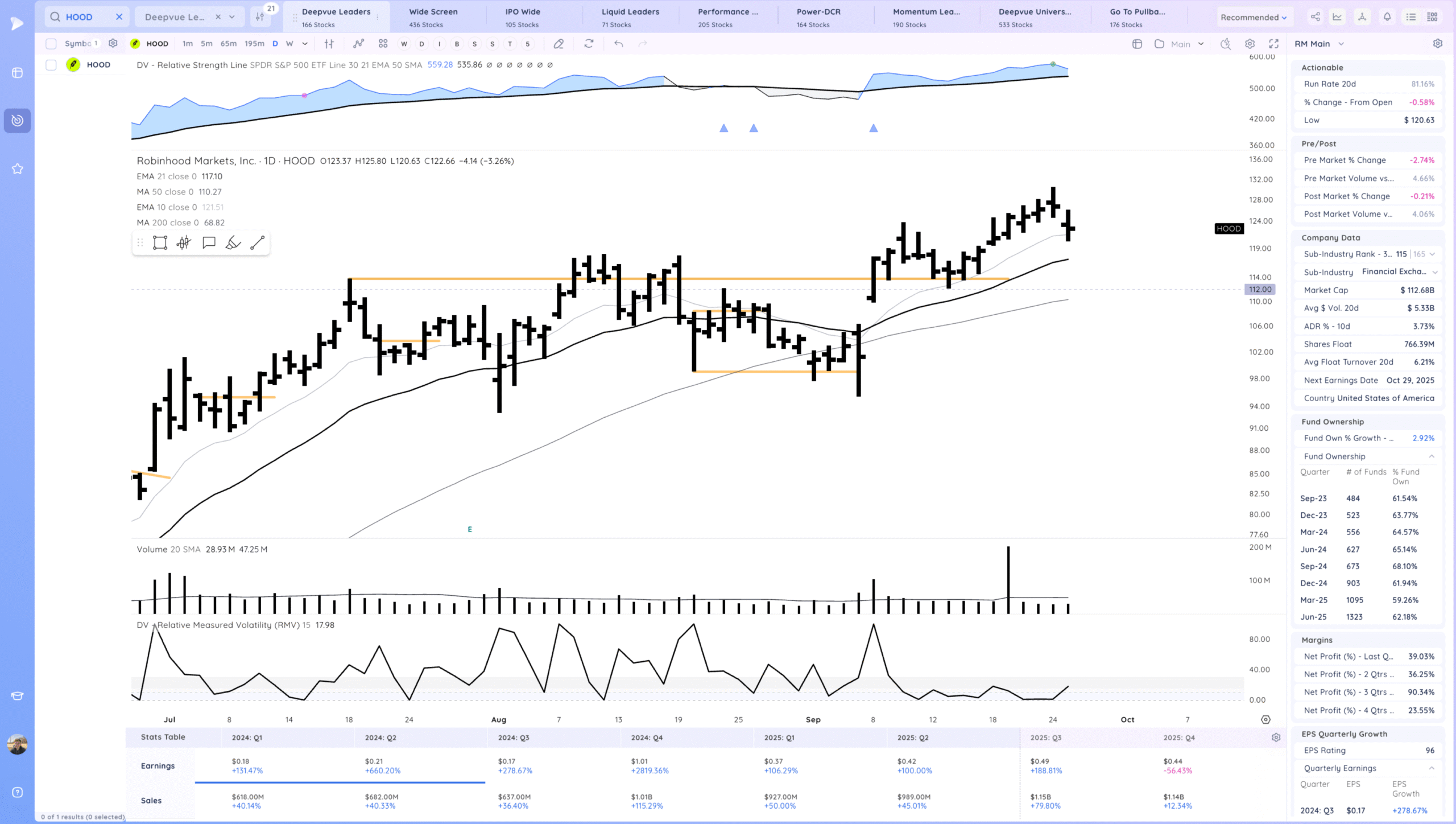Toggle the circled D chart option
Viewport: 1456px width, 824px height.
[x=421, y=44]
